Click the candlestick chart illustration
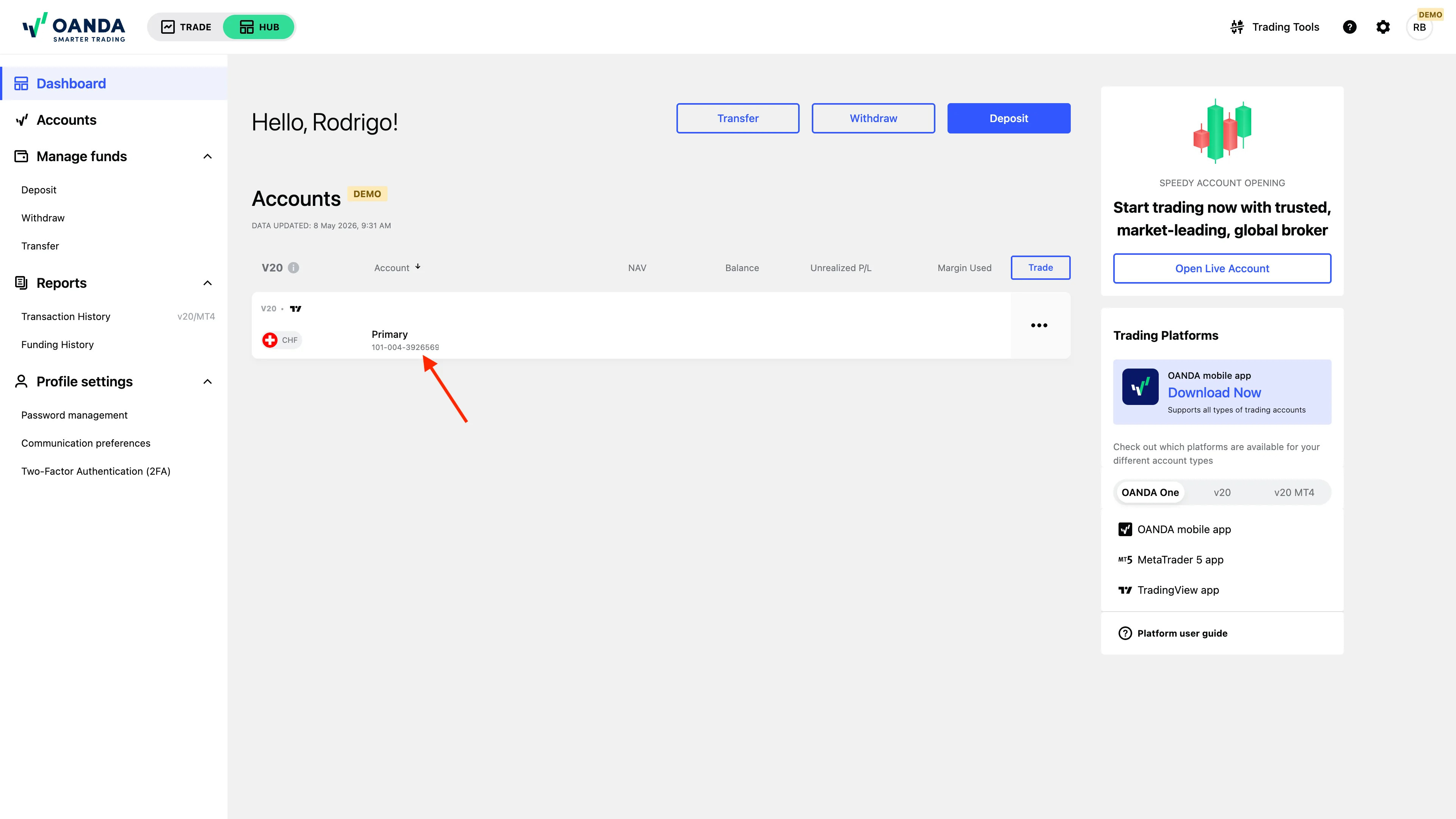1456x819 pixels. click(x=1222, y=131)
